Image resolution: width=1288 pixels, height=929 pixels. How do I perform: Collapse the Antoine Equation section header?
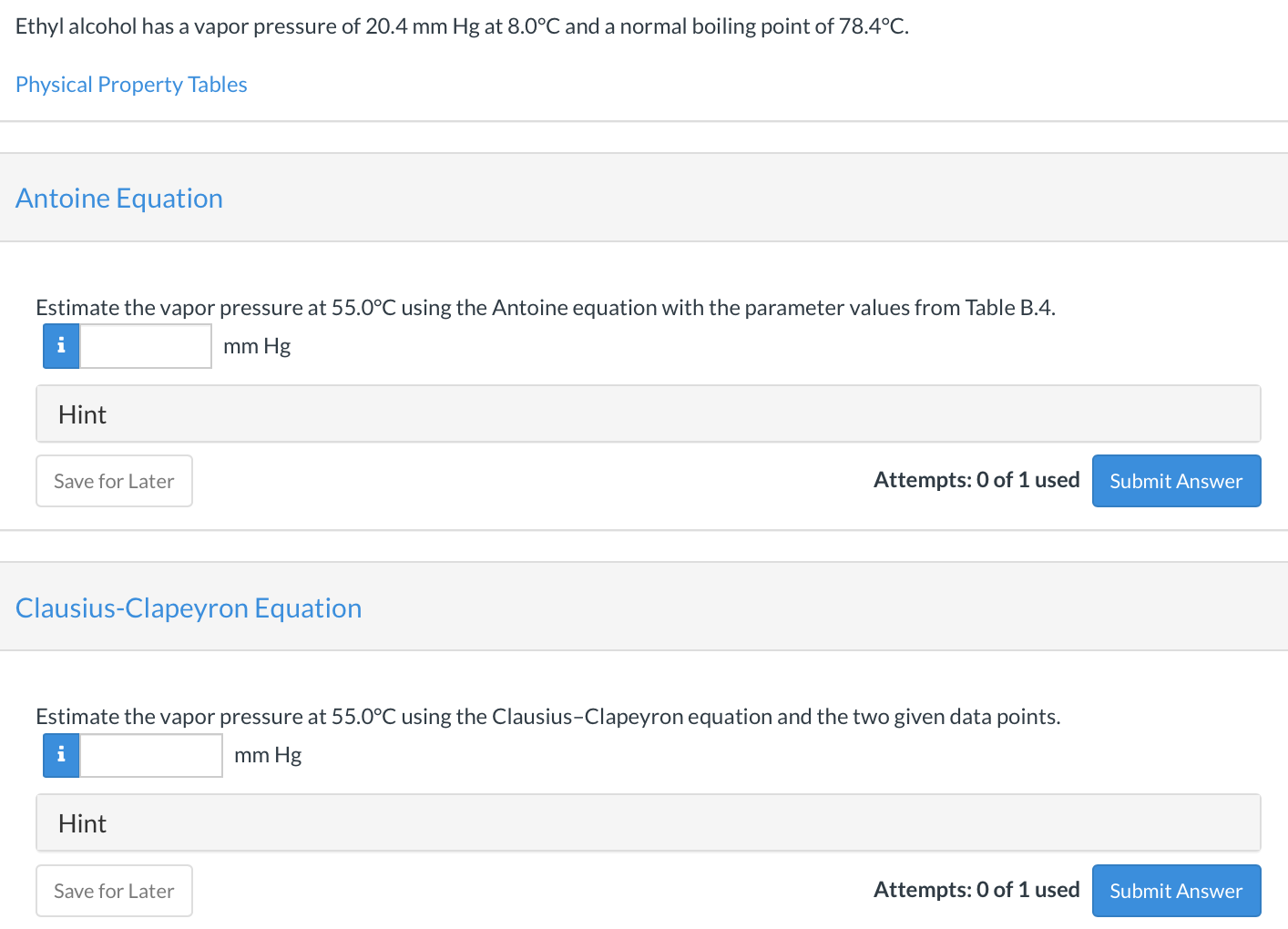coord(119,199)
